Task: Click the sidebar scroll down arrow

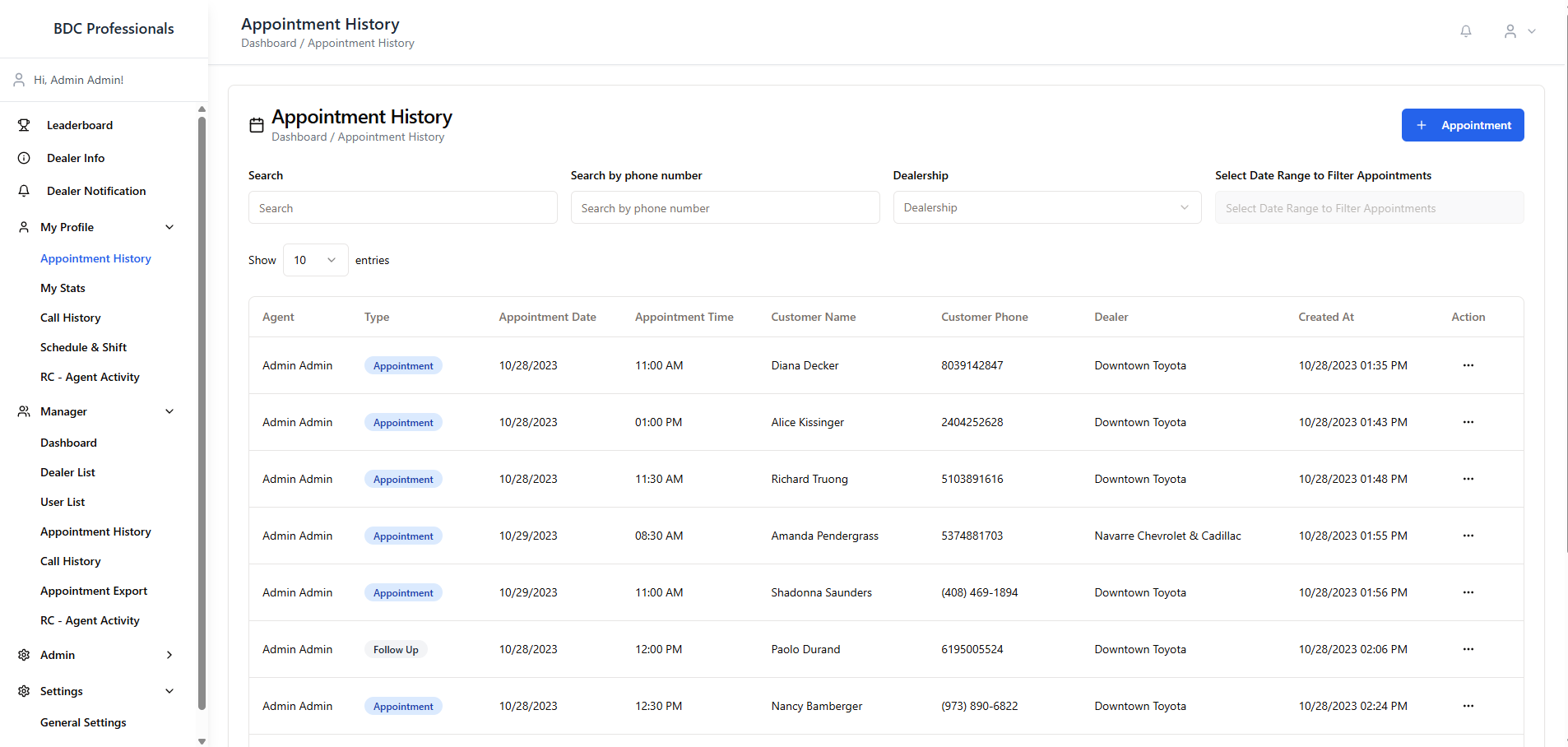Action: point(202,741)
